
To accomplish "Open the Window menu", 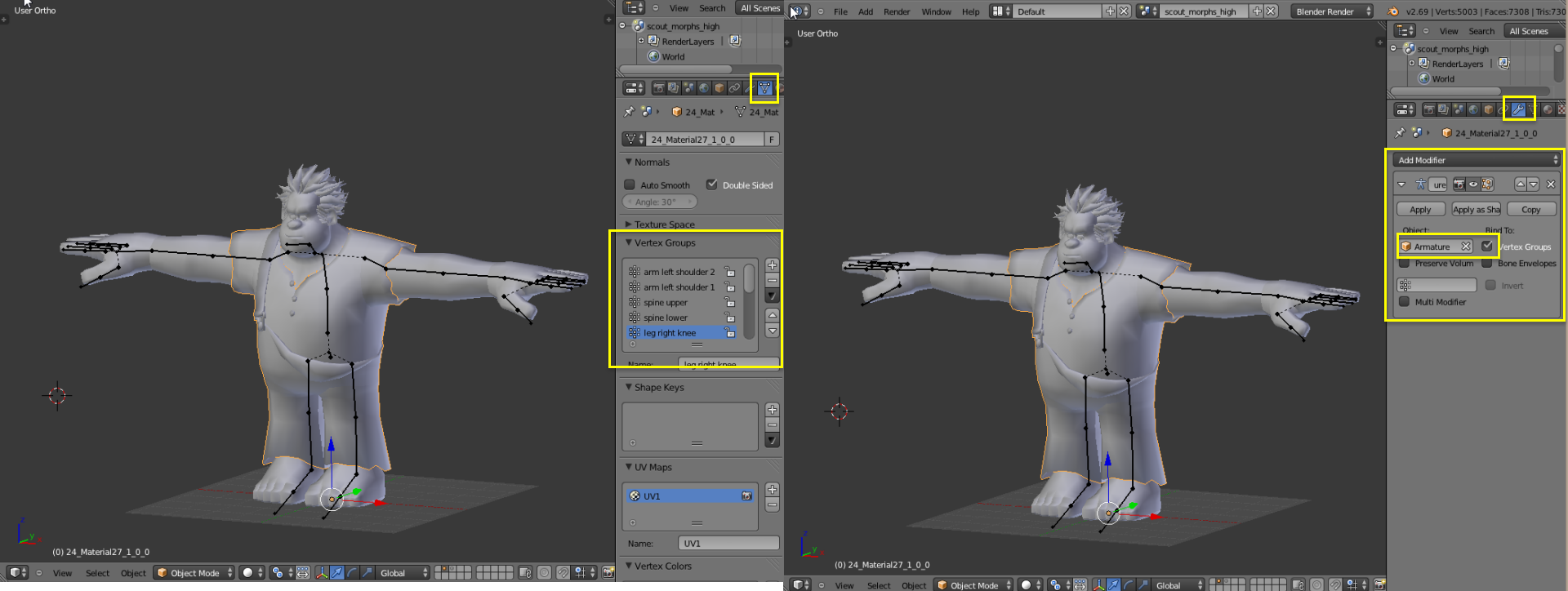I will point(936,12).
